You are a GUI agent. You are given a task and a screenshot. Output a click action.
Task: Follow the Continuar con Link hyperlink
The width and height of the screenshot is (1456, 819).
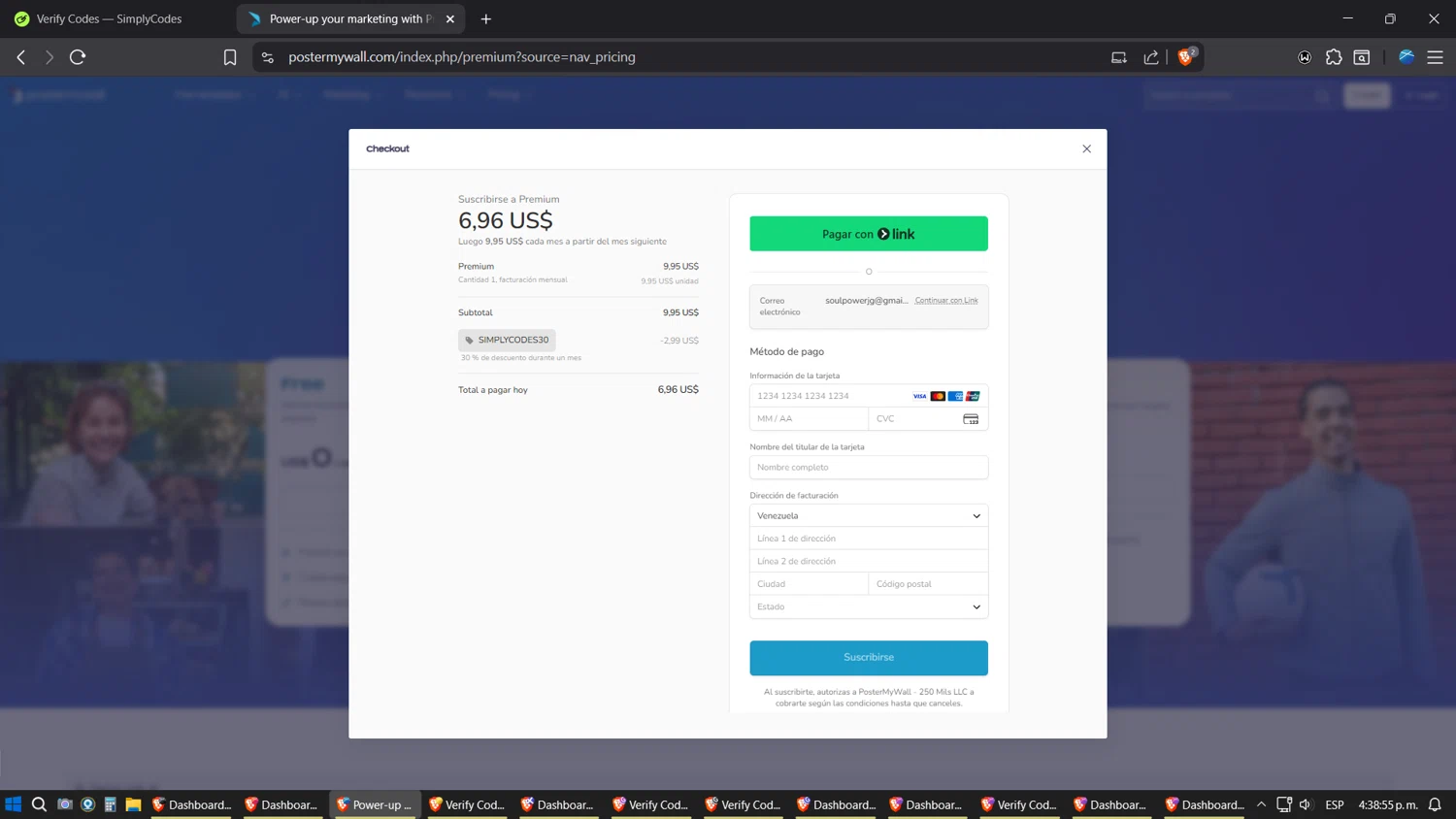coord(945,301)
